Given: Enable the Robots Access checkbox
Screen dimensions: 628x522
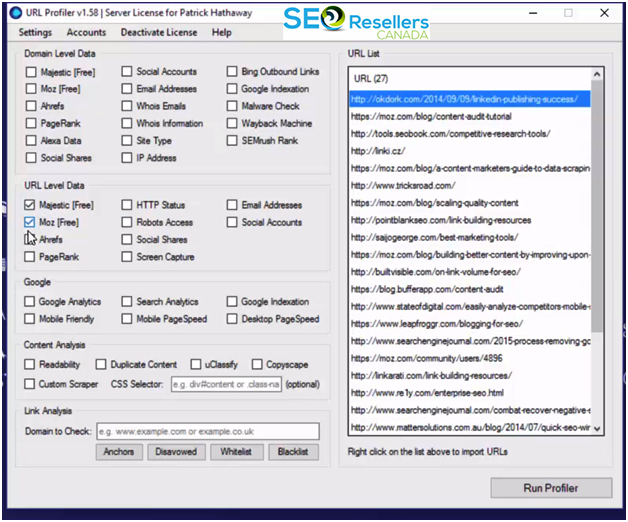Looking at the screenshot, I should [x=127, y=222].
